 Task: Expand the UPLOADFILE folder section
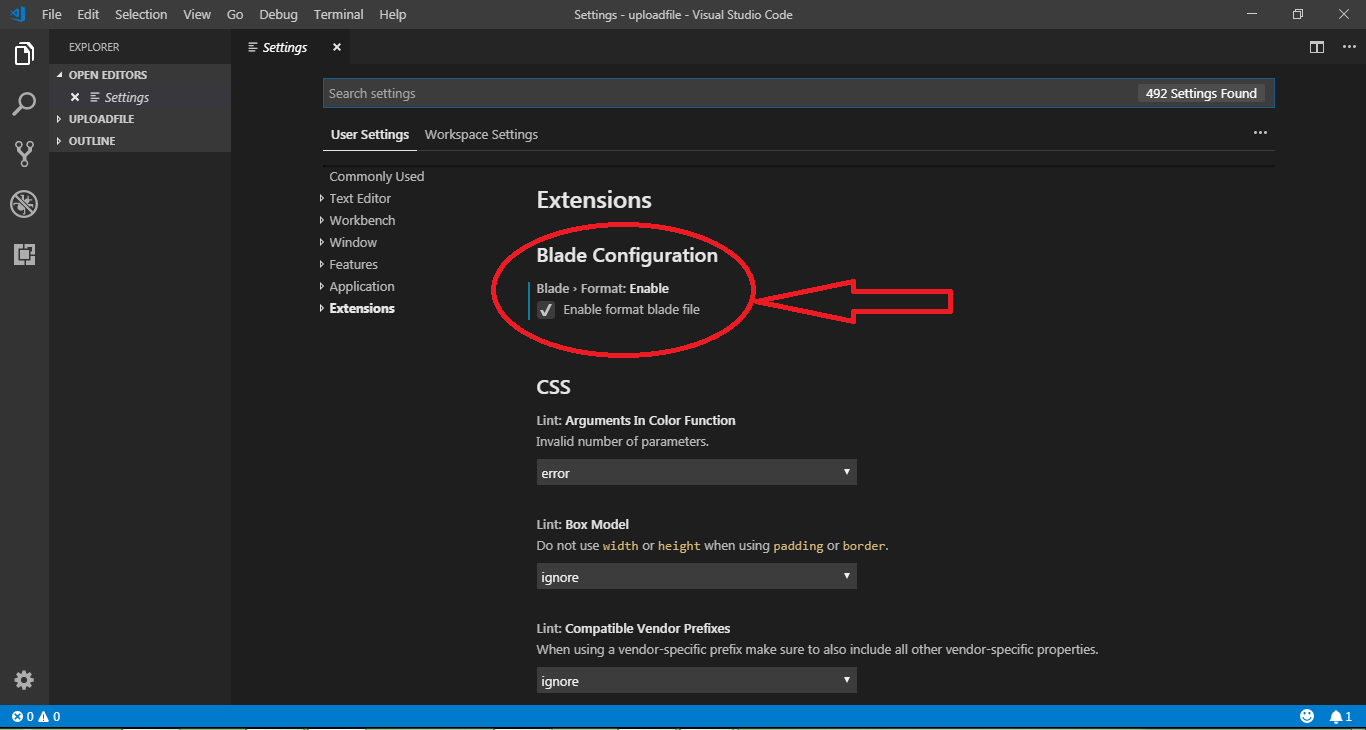(x=100, y=119)
